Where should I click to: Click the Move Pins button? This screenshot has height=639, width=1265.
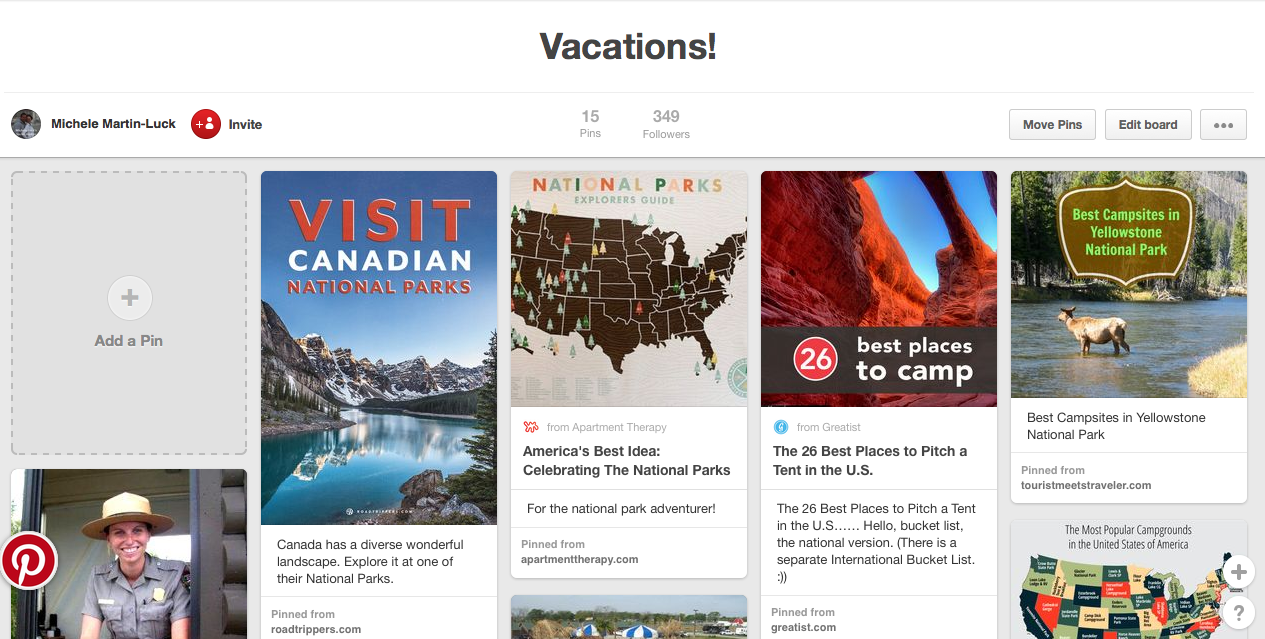coord(1052,125)
